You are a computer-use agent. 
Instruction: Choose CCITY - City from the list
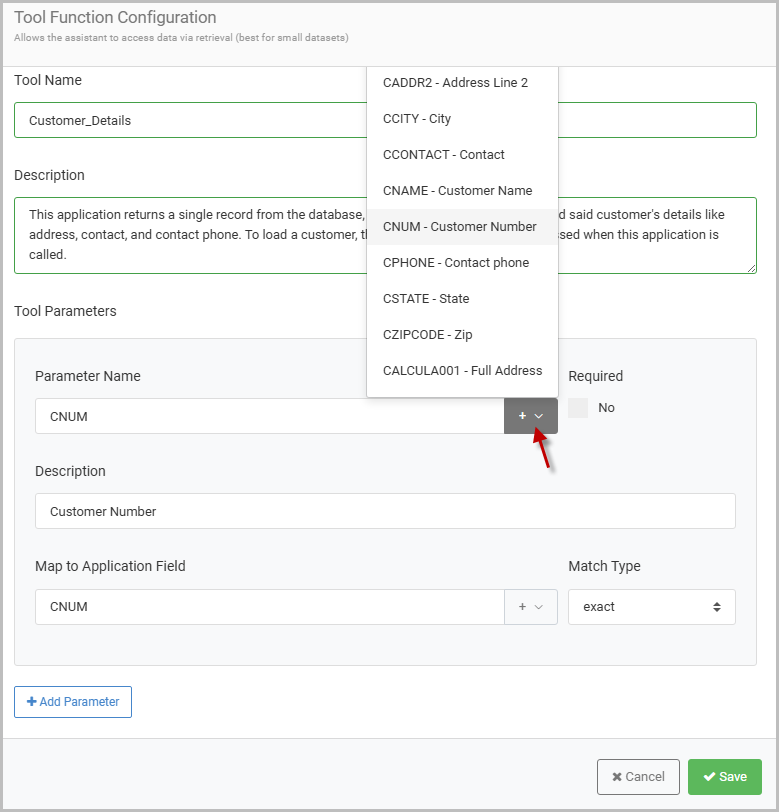(417, 119)
